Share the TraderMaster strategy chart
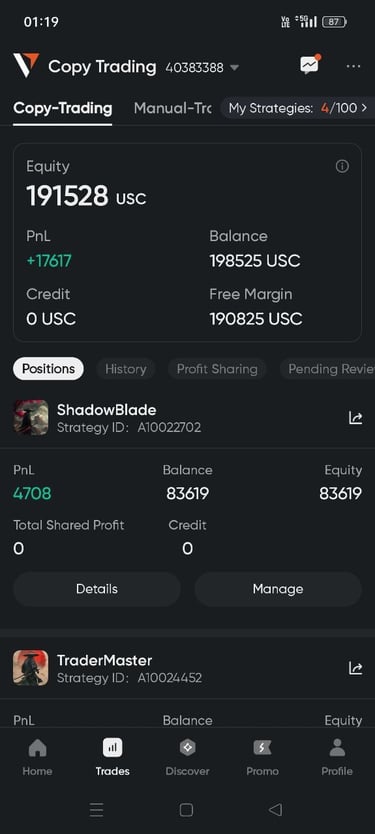The width and height of the screenshot is (375, 834). coord(355,668)
